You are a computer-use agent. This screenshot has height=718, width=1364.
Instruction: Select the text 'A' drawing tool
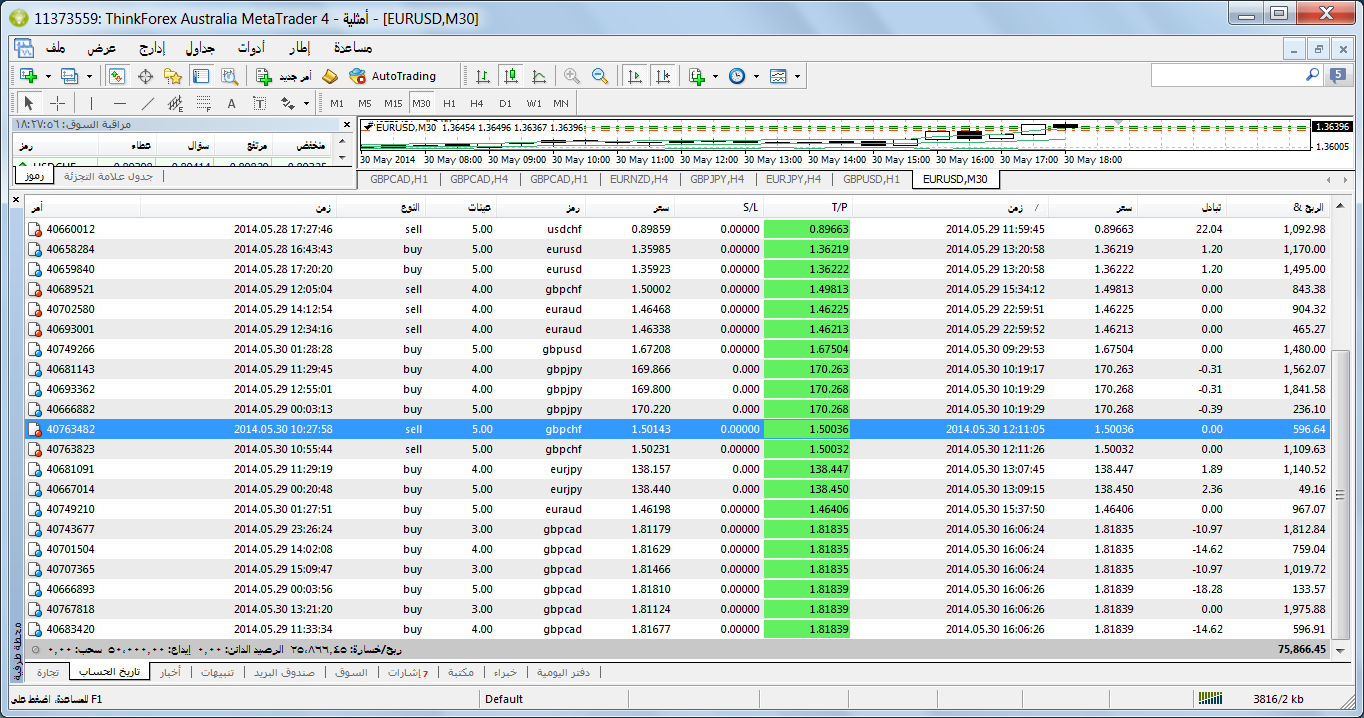[232, 103]
